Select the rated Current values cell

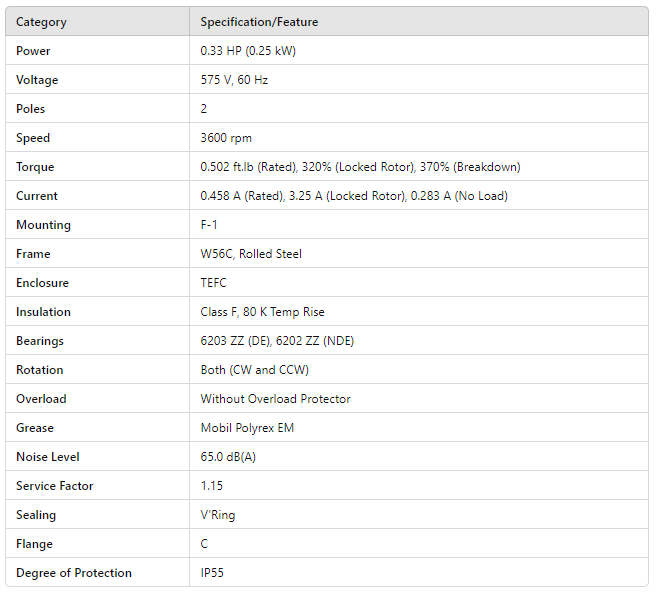(354, 196)
